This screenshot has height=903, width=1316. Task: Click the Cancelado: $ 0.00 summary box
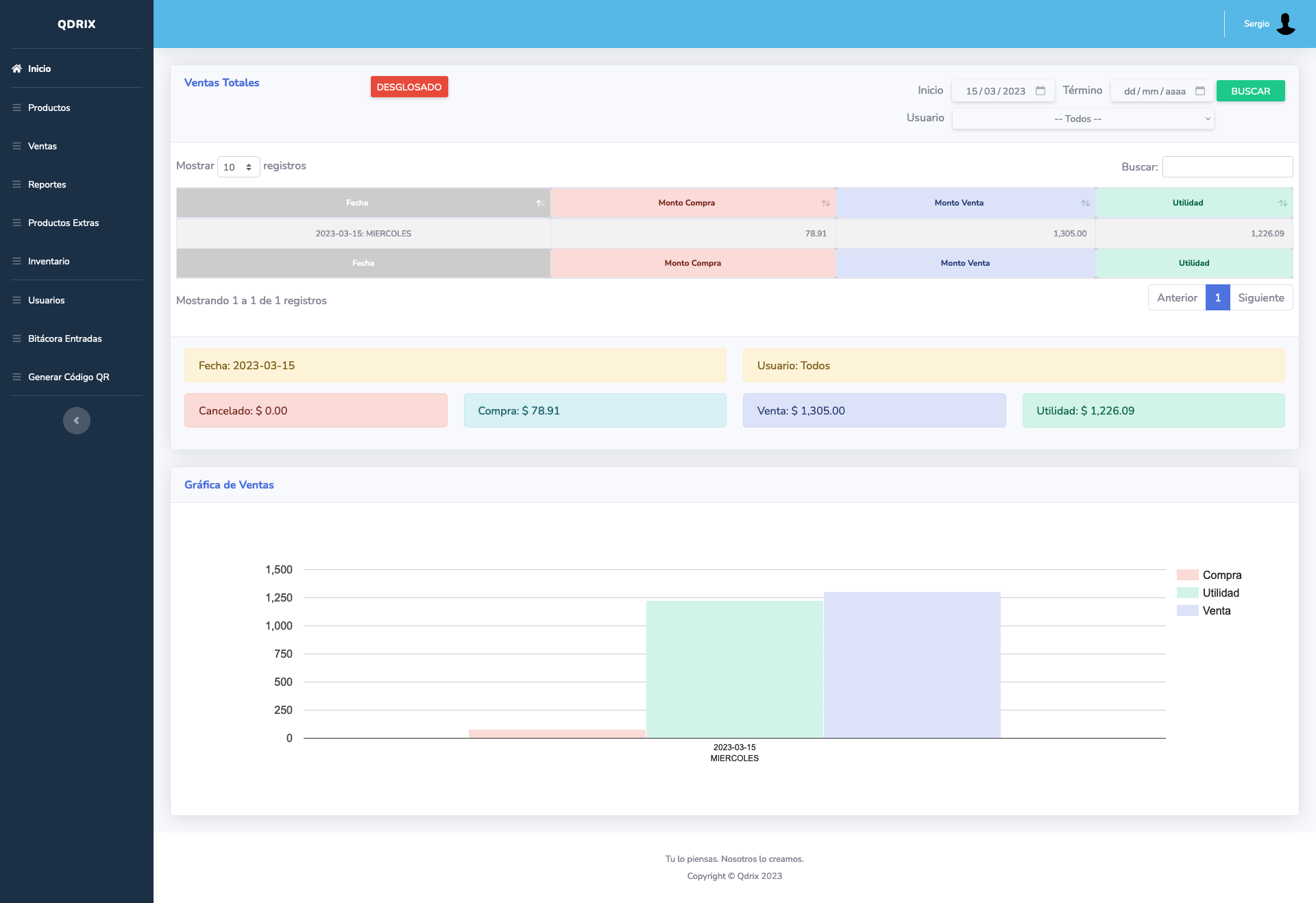pos(315,410)
